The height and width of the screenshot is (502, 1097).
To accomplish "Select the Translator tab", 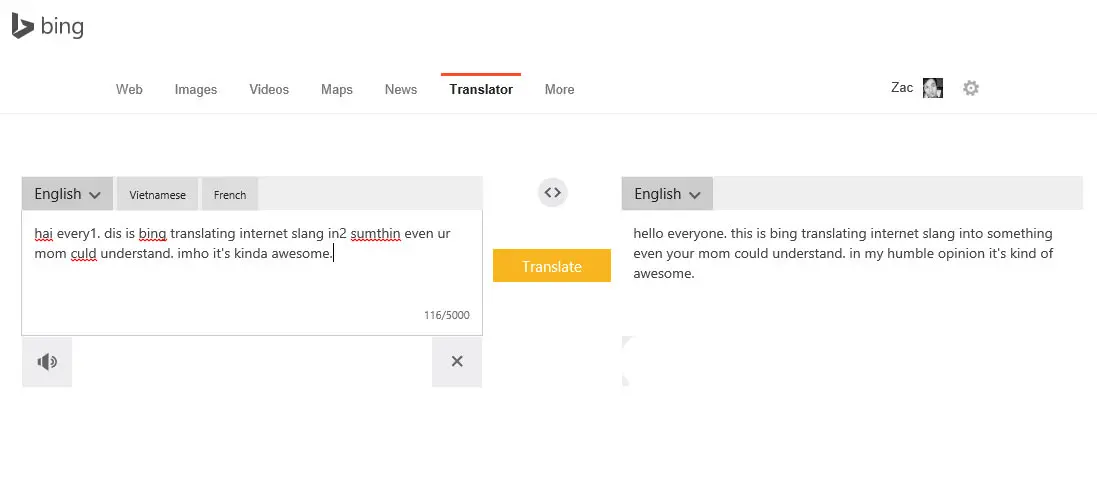I will pos(481,89).
